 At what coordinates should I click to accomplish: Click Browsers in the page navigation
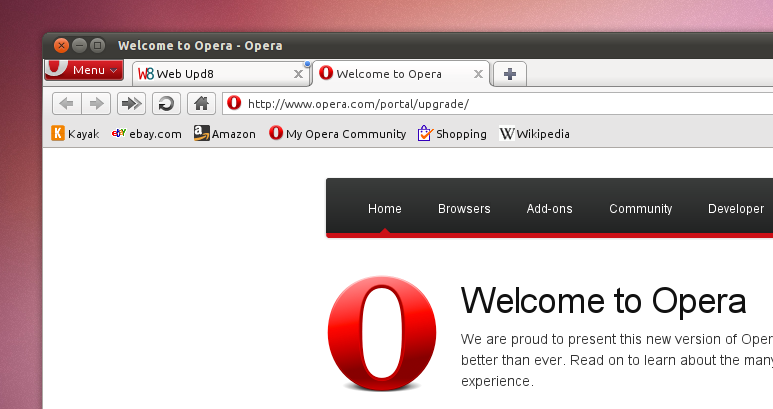[464, 208]
